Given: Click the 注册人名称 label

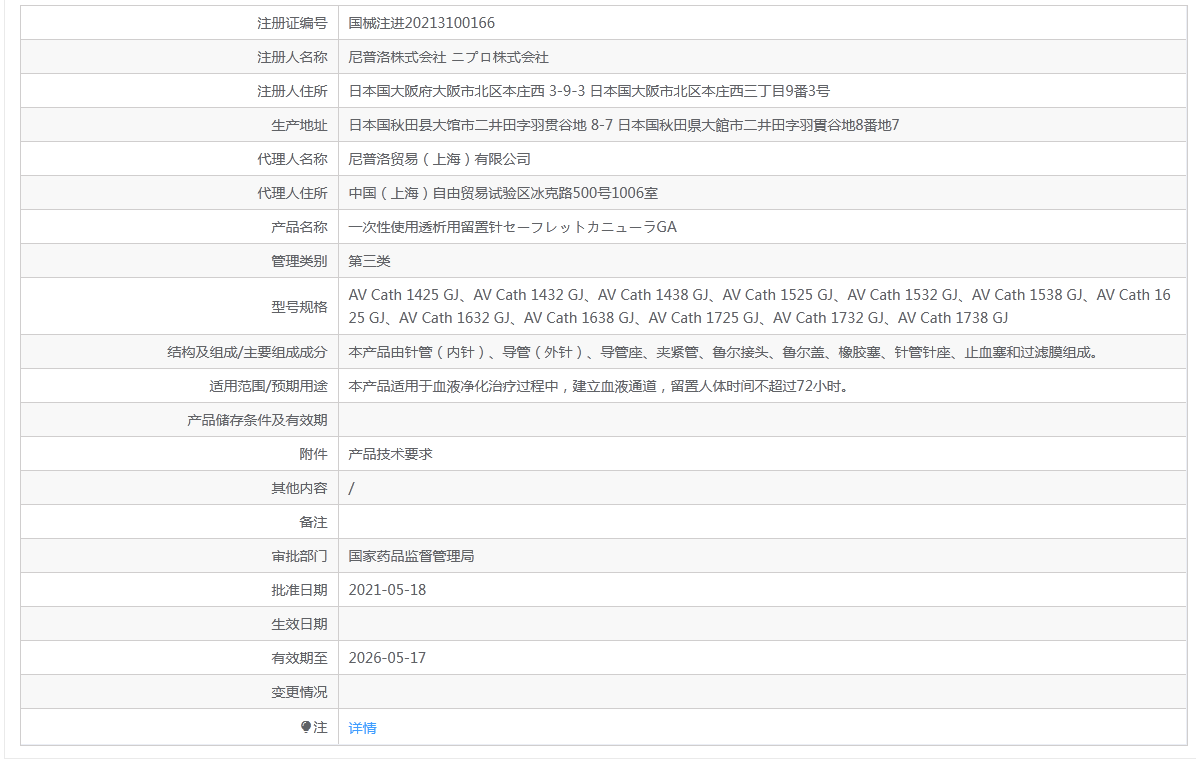Looking at the screenshot, I should [292, 57].
